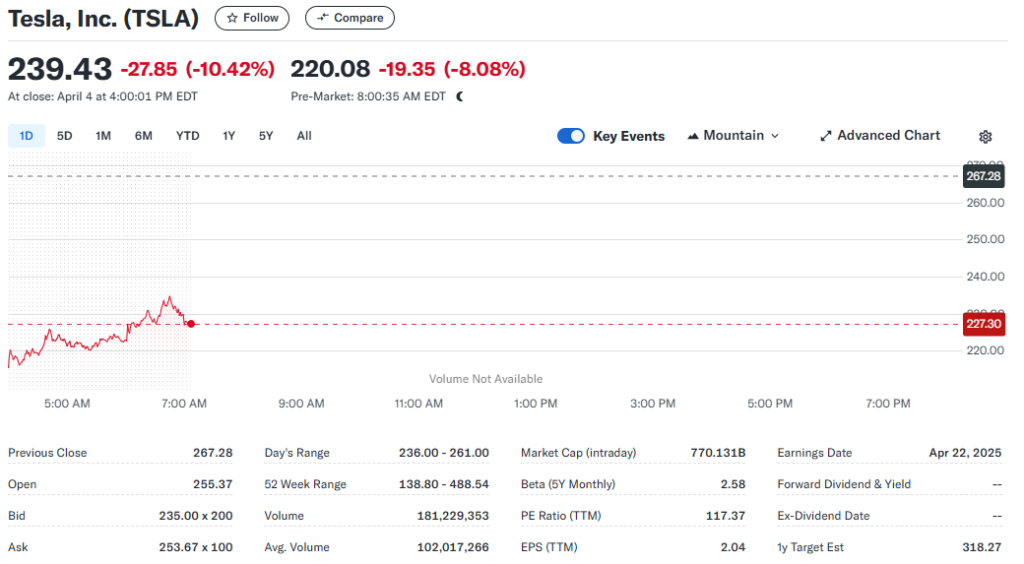The height and width of the screenshot is (564, 1024).
Task: Click the Ask value 253.67 x 100
Action: pyautogui.click(x=196, y=547)
